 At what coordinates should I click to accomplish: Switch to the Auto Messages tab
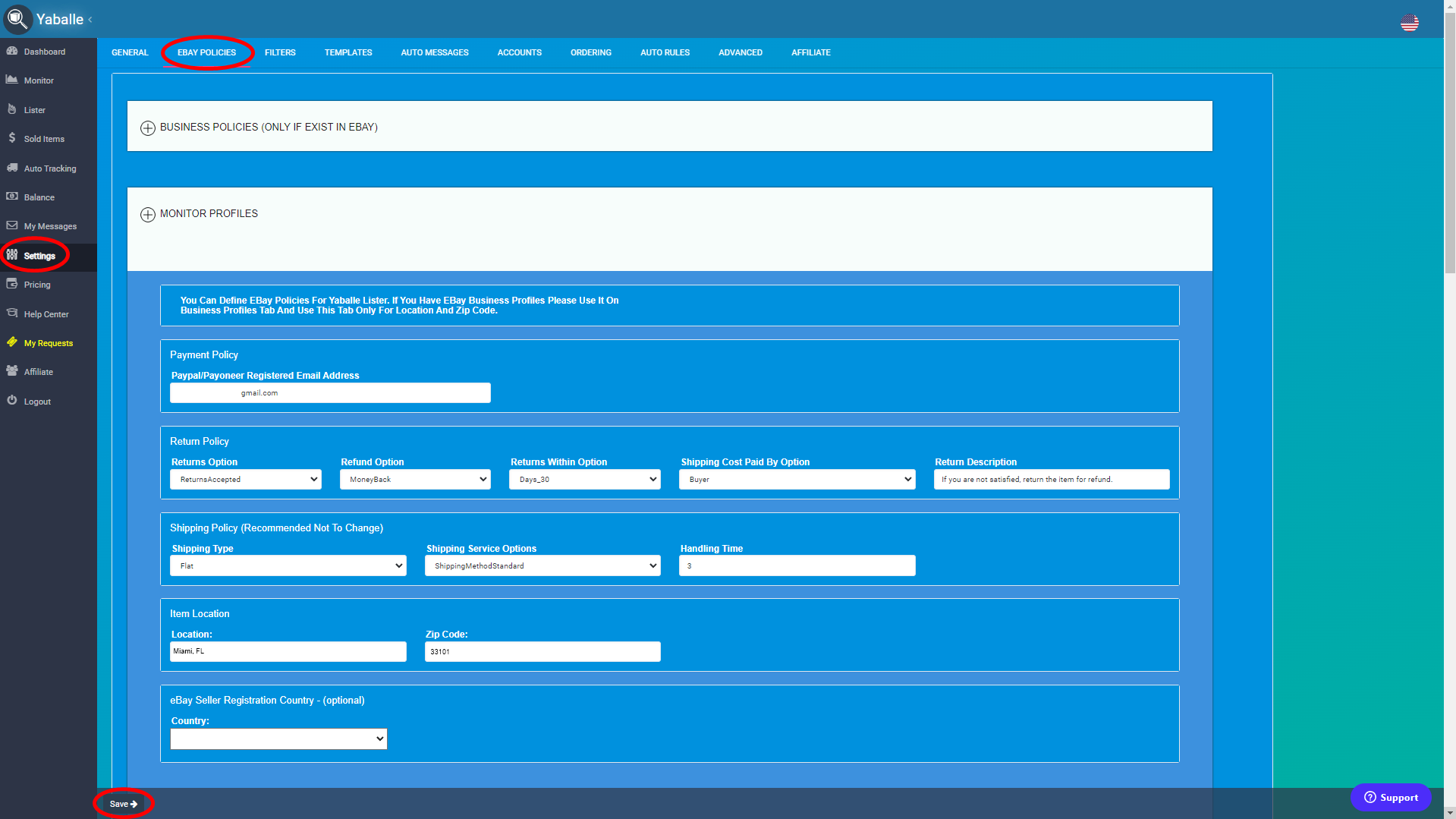[435, 52]
